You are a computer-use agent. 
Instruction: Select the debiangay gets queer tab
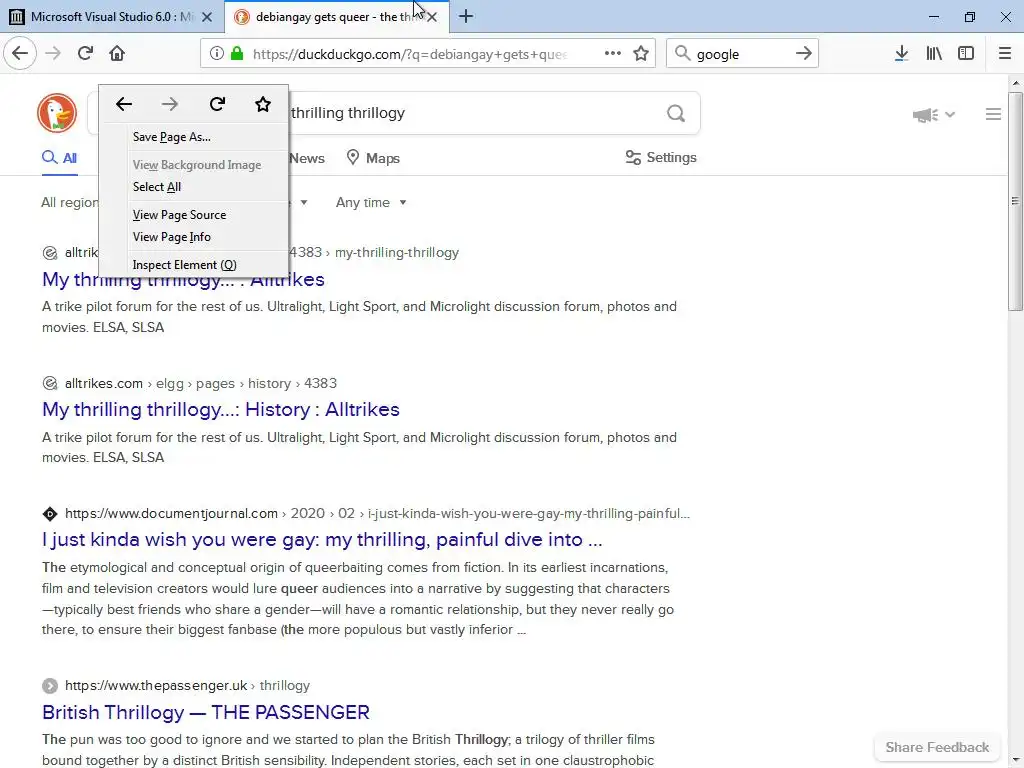(336, 16)
